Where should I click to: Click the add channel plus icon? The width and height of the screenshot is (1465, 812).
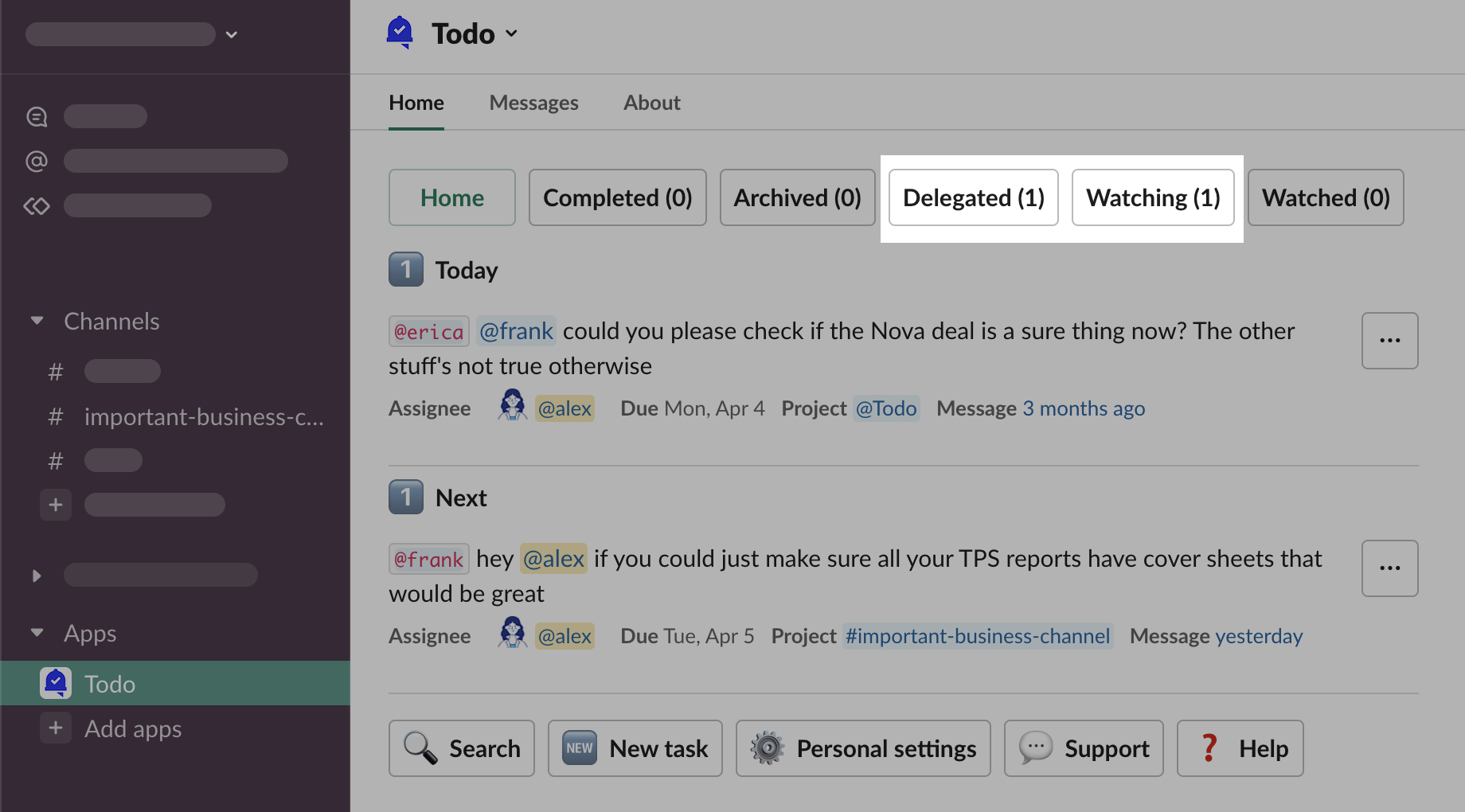[56, 505]
